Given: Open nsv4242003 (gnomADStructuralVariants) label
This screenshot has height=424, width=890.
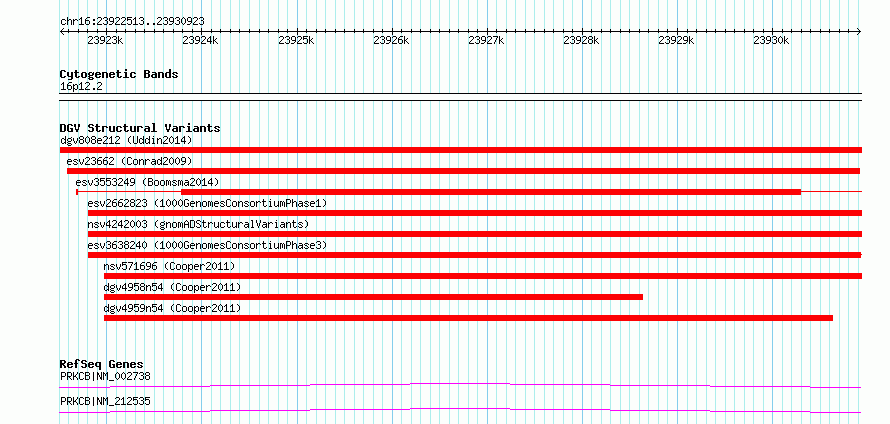Looking at the screenshot, I should 198,224.
